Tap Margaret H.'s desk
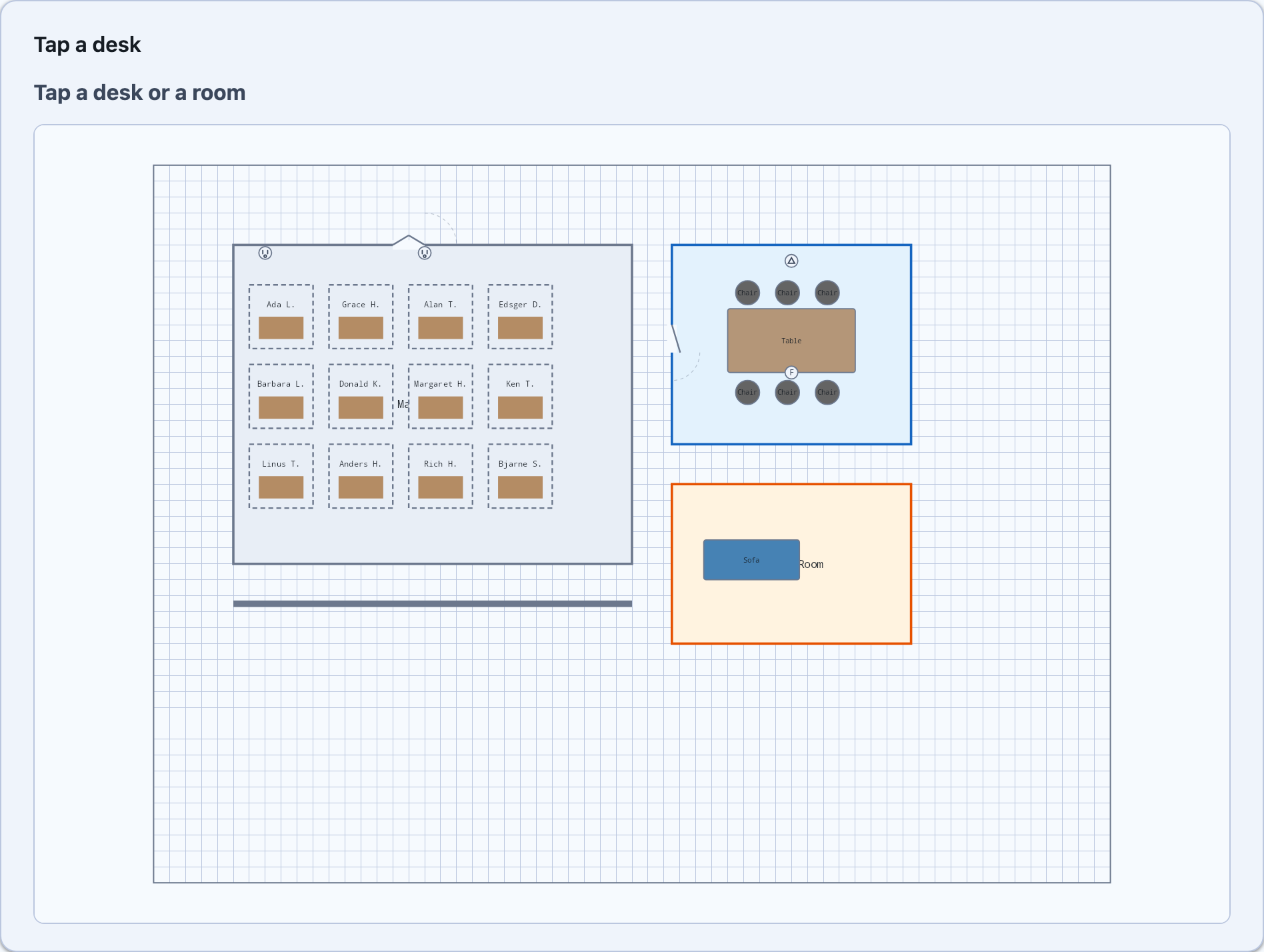 pyautogui.click(x=441, y=396)
